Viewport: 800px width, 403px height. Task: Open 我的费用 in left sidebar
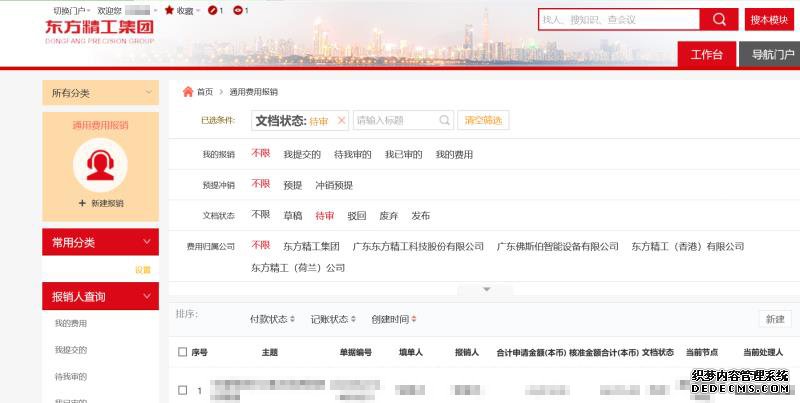(71, 323)
